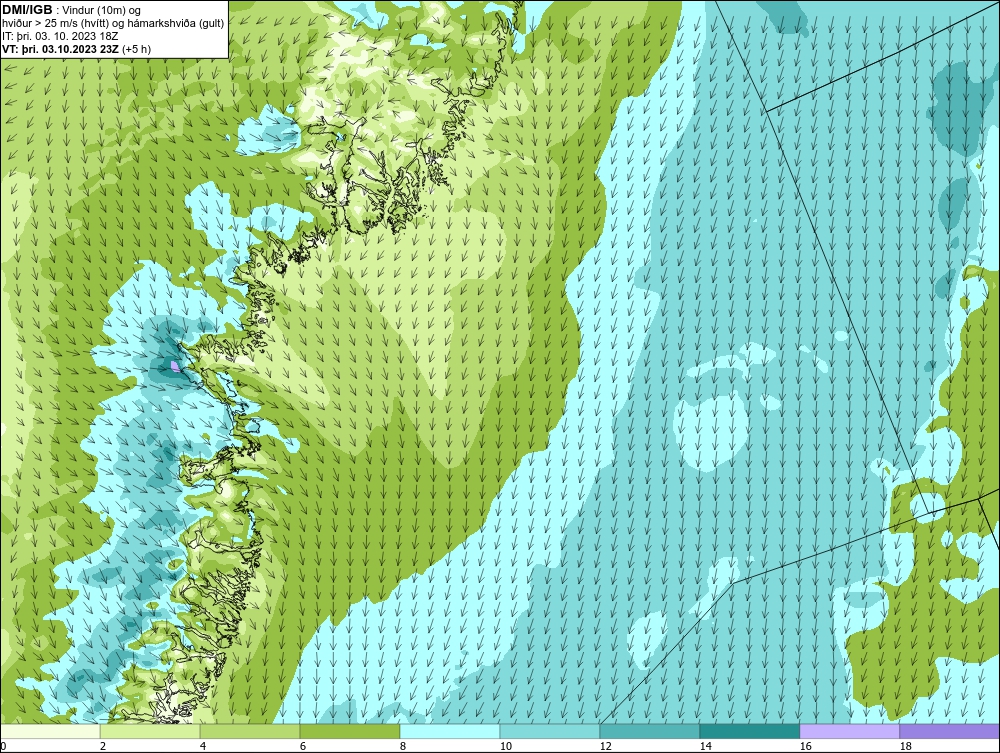Click the 'VT: þri. 03.10.2023 23Z' line

point(61,48)
